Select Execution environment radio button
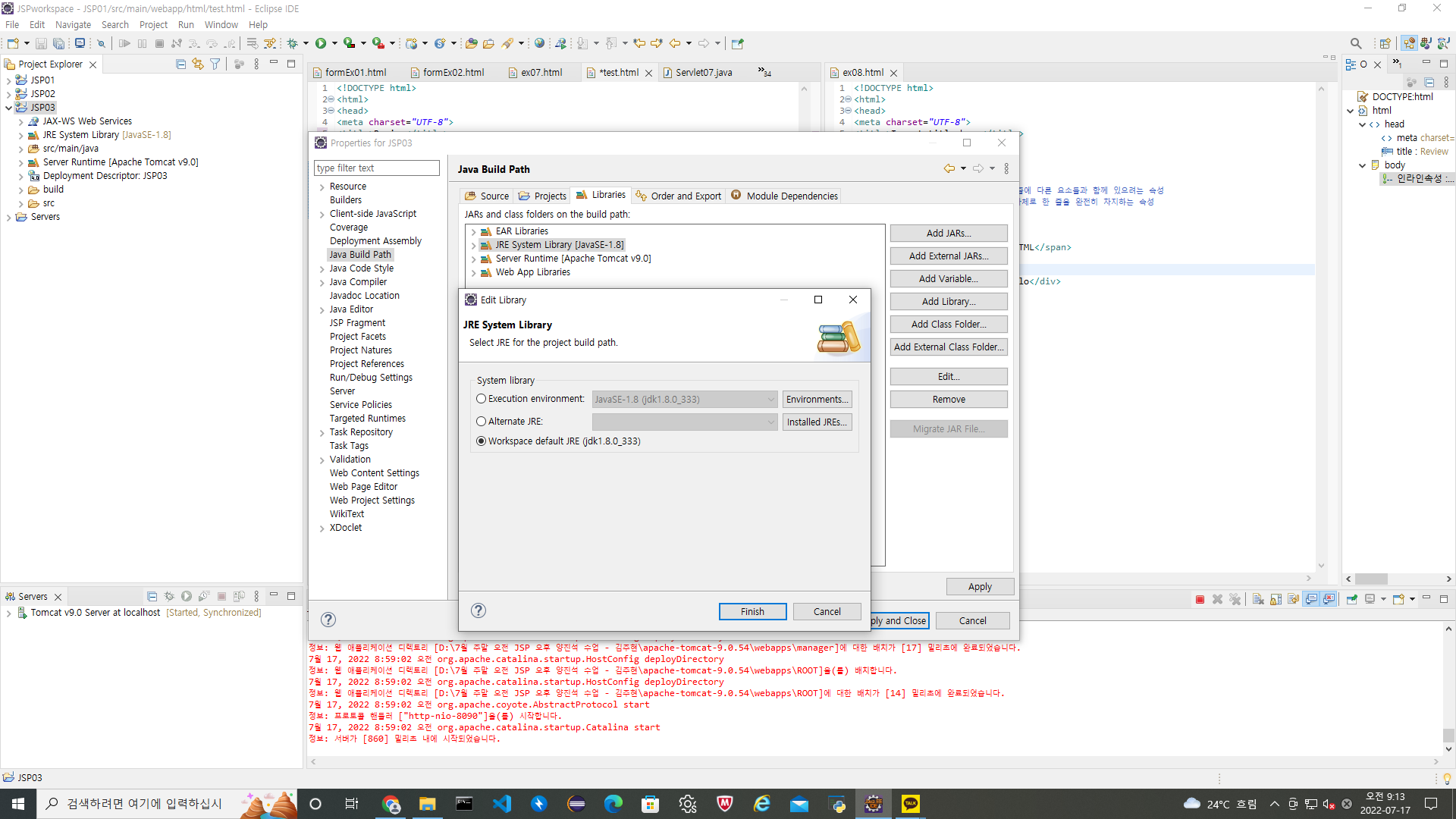This screenshot has width=1456, height=819. (x=481, y=399)
